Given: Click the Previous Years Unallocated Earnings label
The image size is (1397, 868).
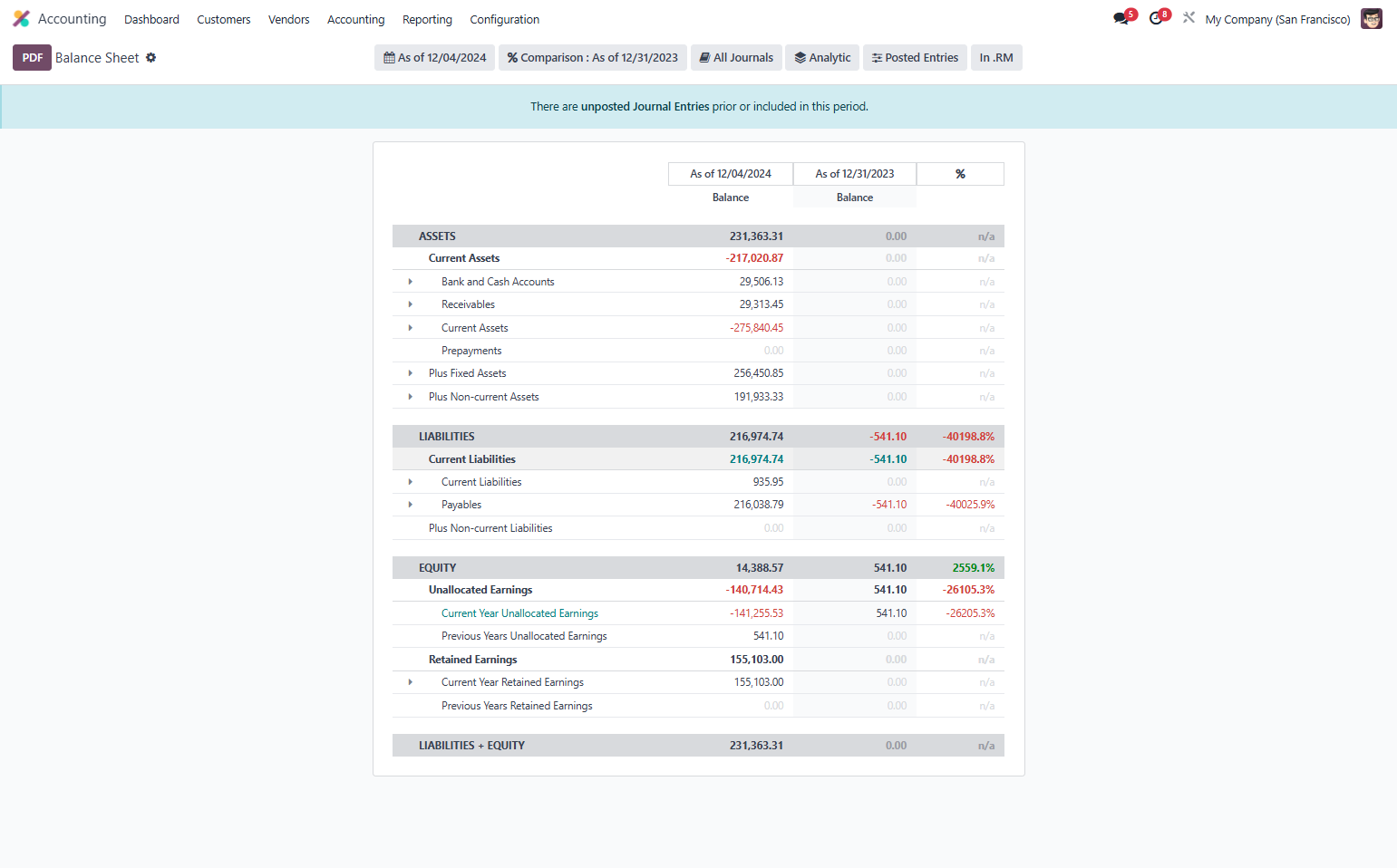Looking at the screenshot, I should [524, 636].
